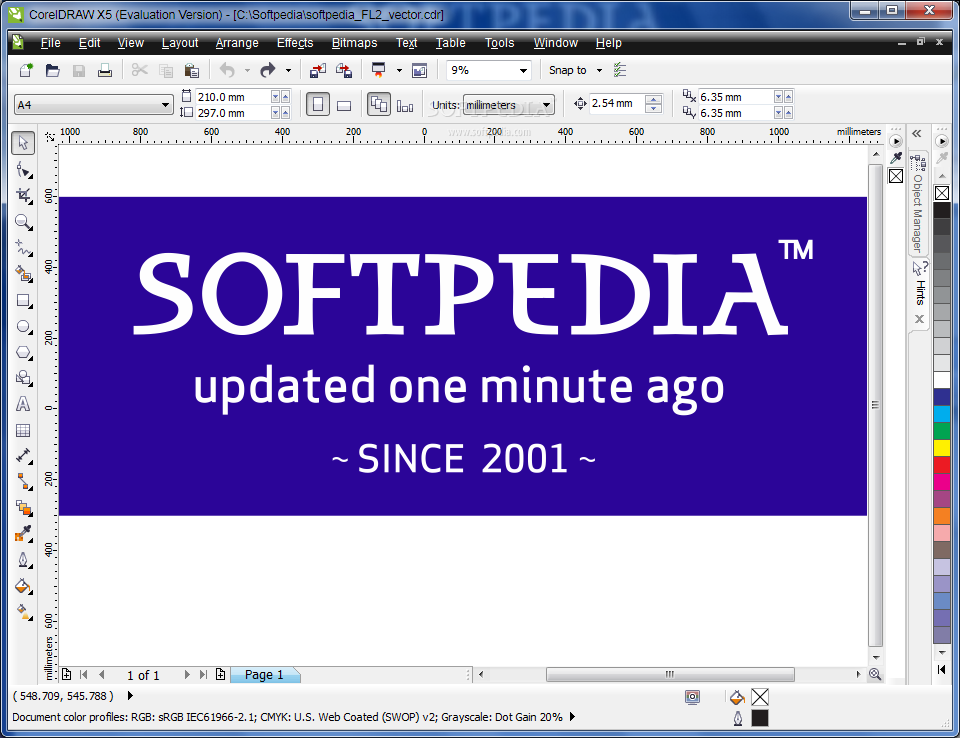
Task: Select the Rectangle tool
Action: pos(23,300)
